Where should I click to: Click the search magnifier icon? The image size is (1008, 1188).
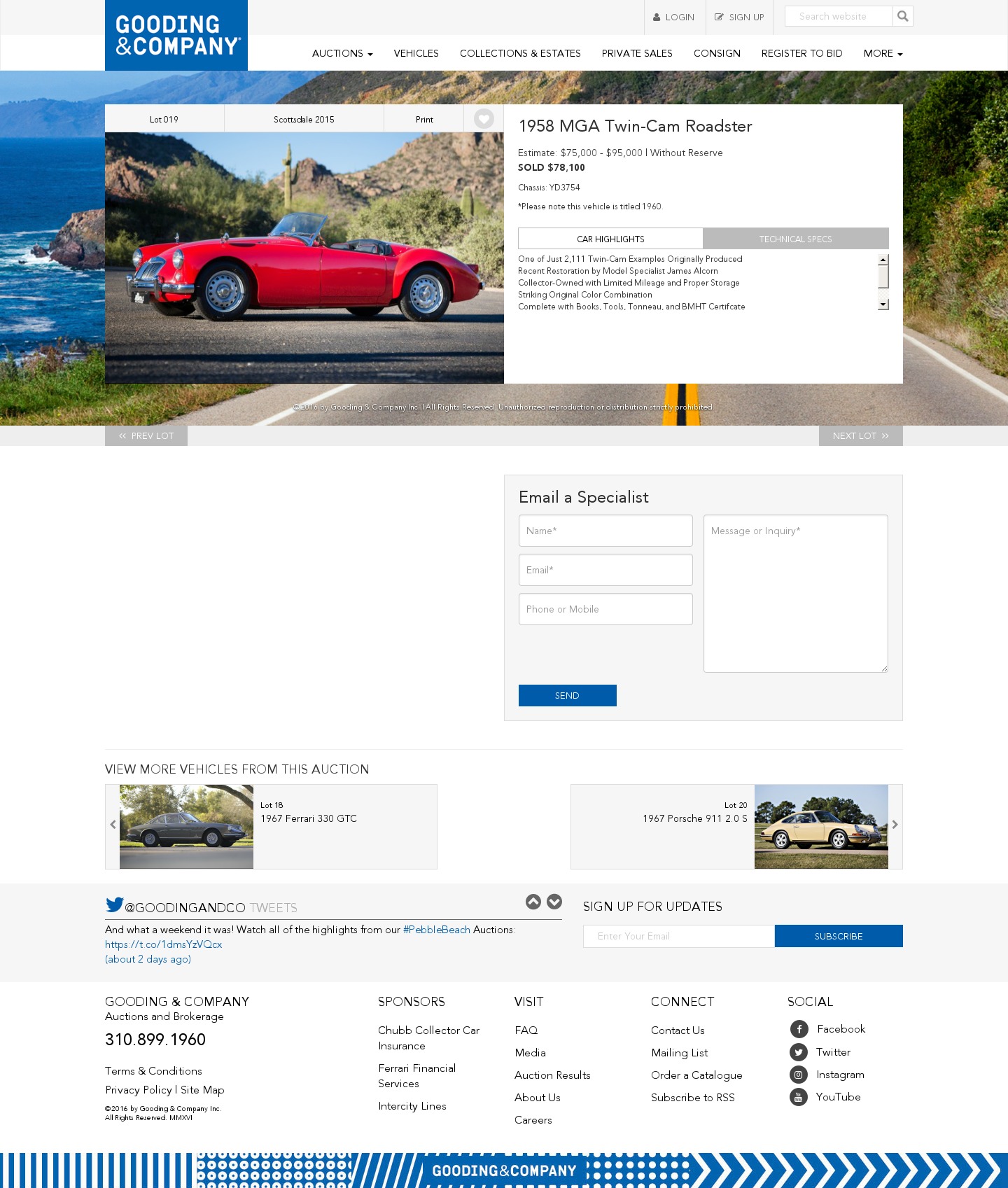(903, 16)
